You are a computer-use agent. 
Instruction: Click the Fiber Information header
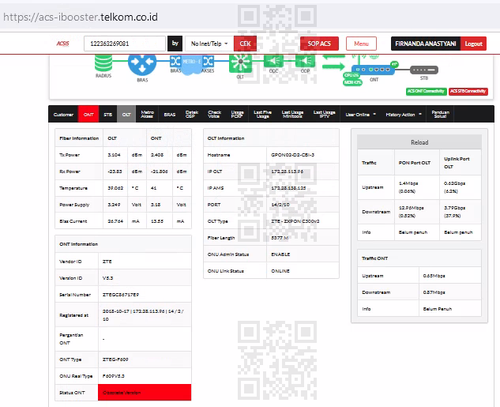(x=79, y=138)
